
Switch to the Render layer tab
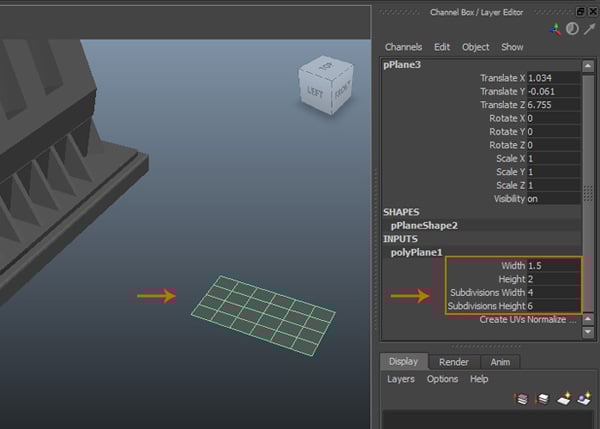click(453, 362)
